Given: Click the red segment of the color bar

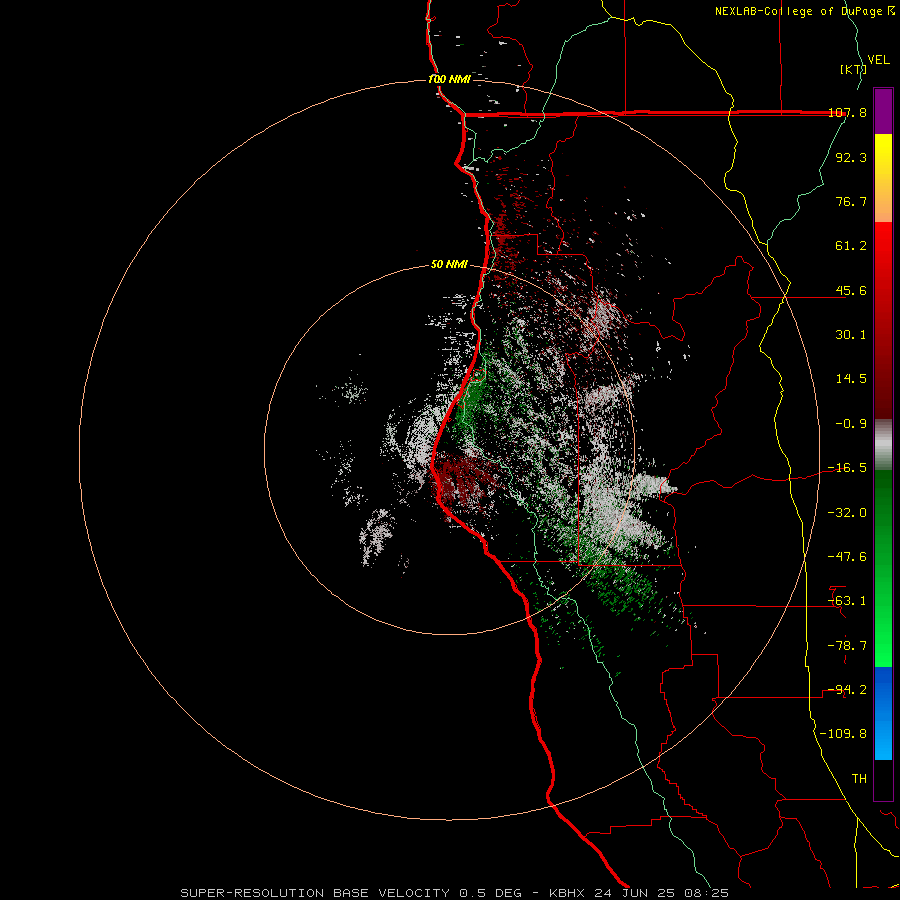Looking at the screenshot, I should (x=883, y=320).
